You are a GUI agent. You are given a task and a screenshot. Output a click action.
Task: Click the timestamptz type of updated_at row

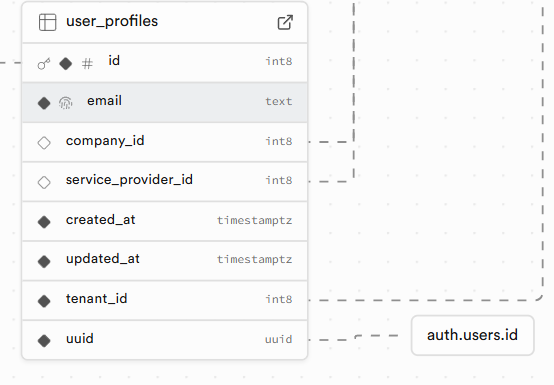click(x=254, y=259)
